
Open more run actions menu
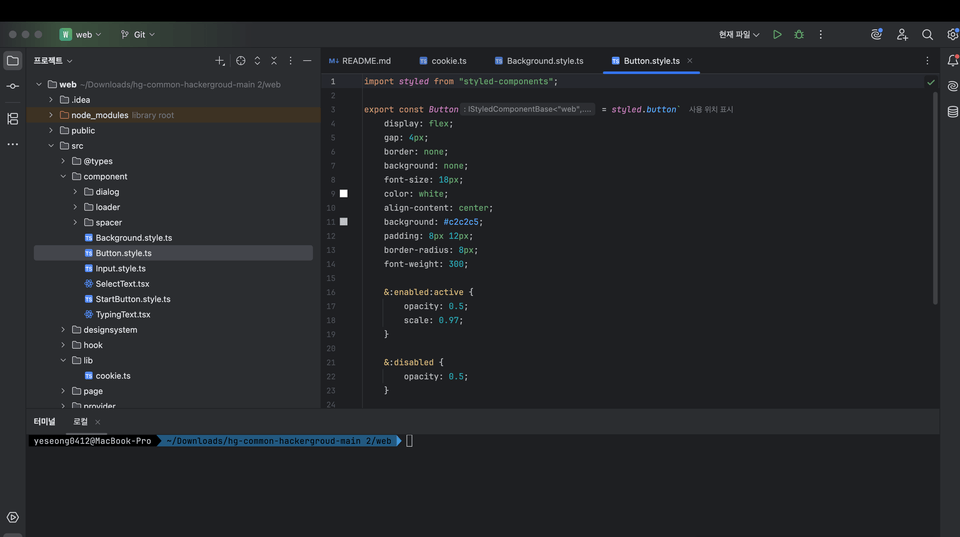(x=820, y=35)
